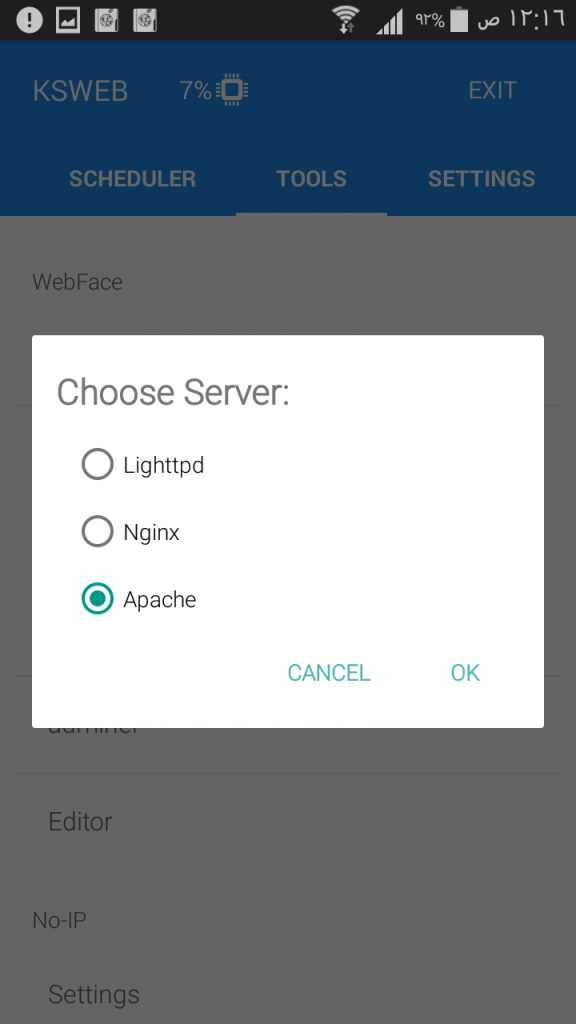The image size is (576, 1024).
Task: Switch to the Scheduler tab
Action: (133, 178)
